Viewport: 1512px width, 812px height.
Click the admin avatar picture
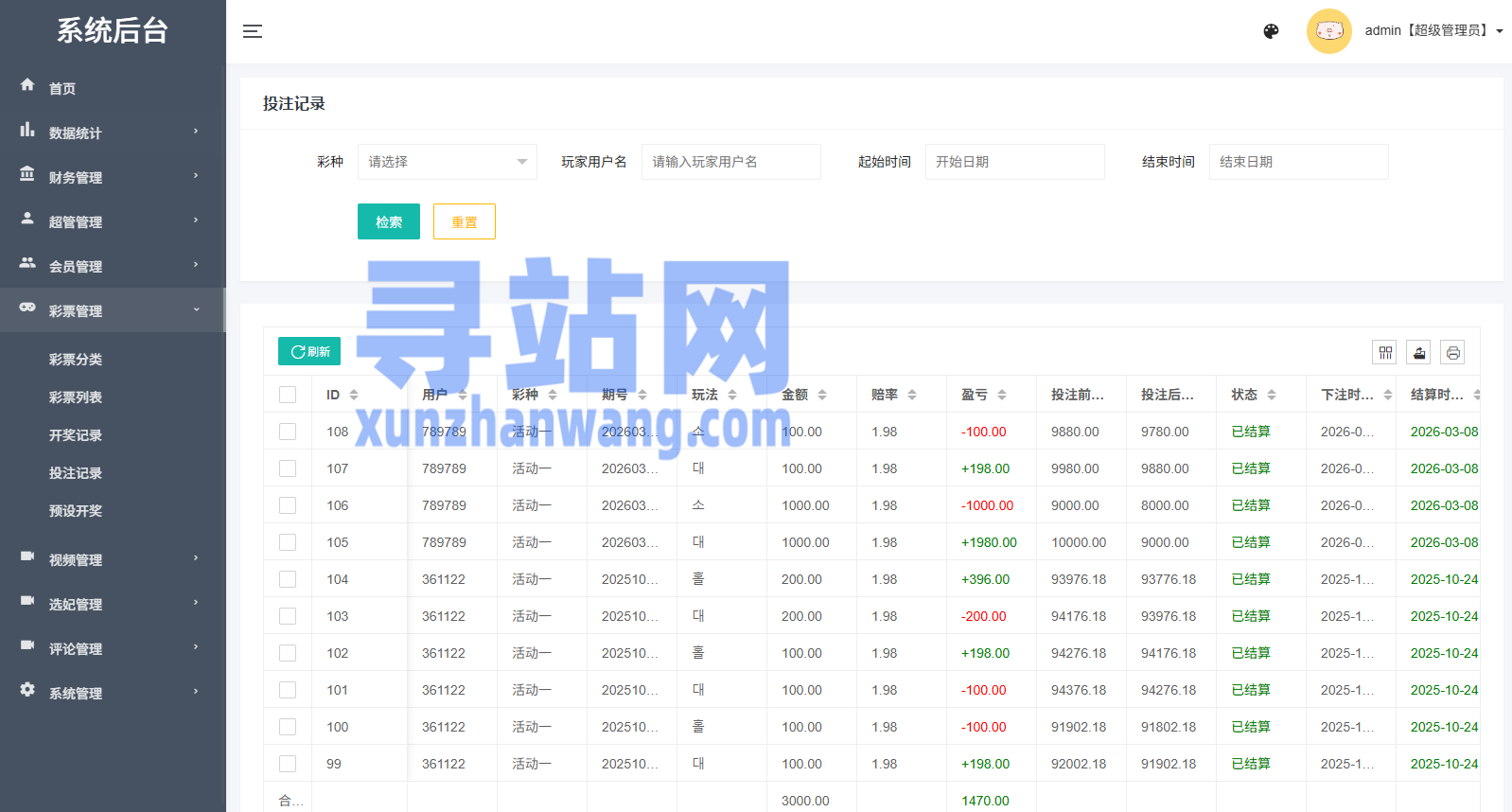click(1328, 31)
